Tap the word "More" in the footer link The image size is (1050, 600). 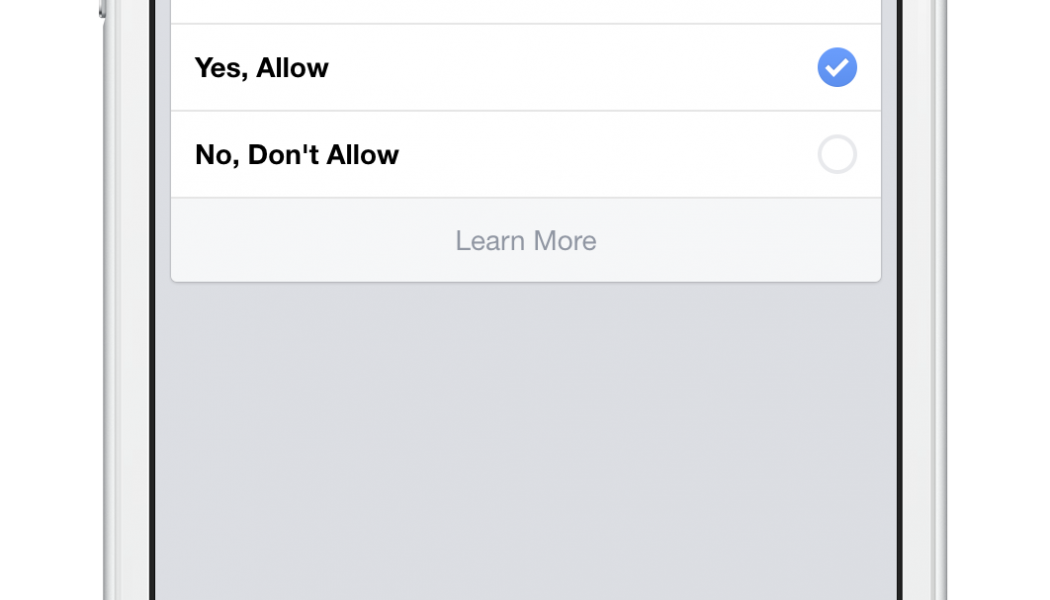pyautogui.click(x=565, y=240)
